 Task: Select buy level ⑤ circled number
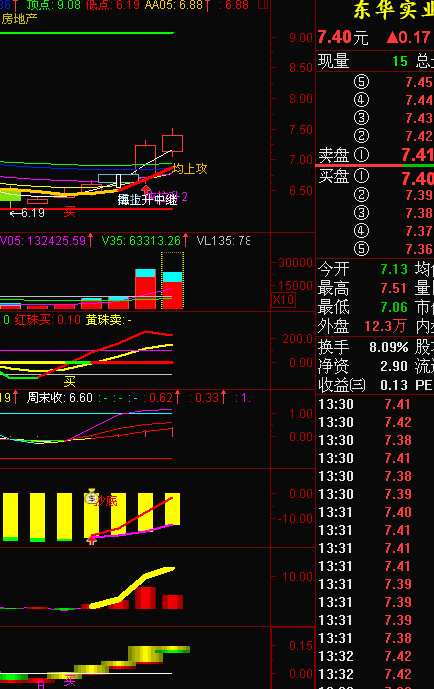[x=362, y=249]
